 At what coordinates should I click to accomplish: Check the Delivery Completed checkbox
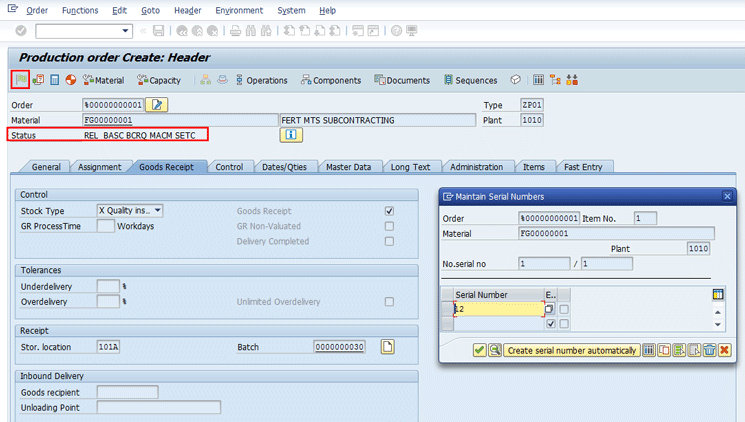tap(389, 241)
